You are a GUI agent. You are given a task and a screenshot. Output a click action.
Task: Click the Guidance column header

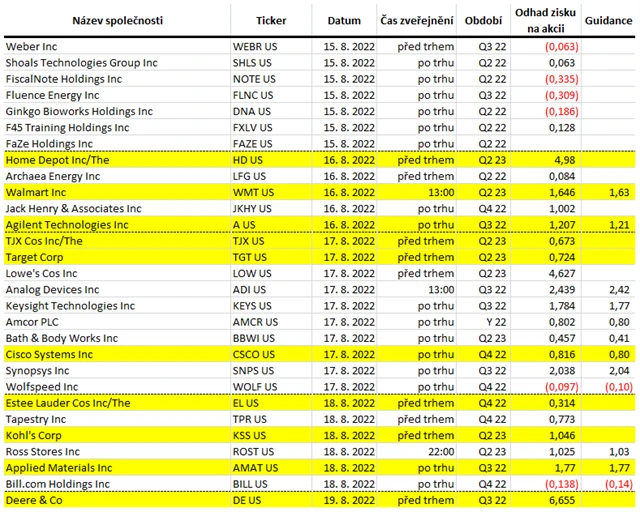607,20
